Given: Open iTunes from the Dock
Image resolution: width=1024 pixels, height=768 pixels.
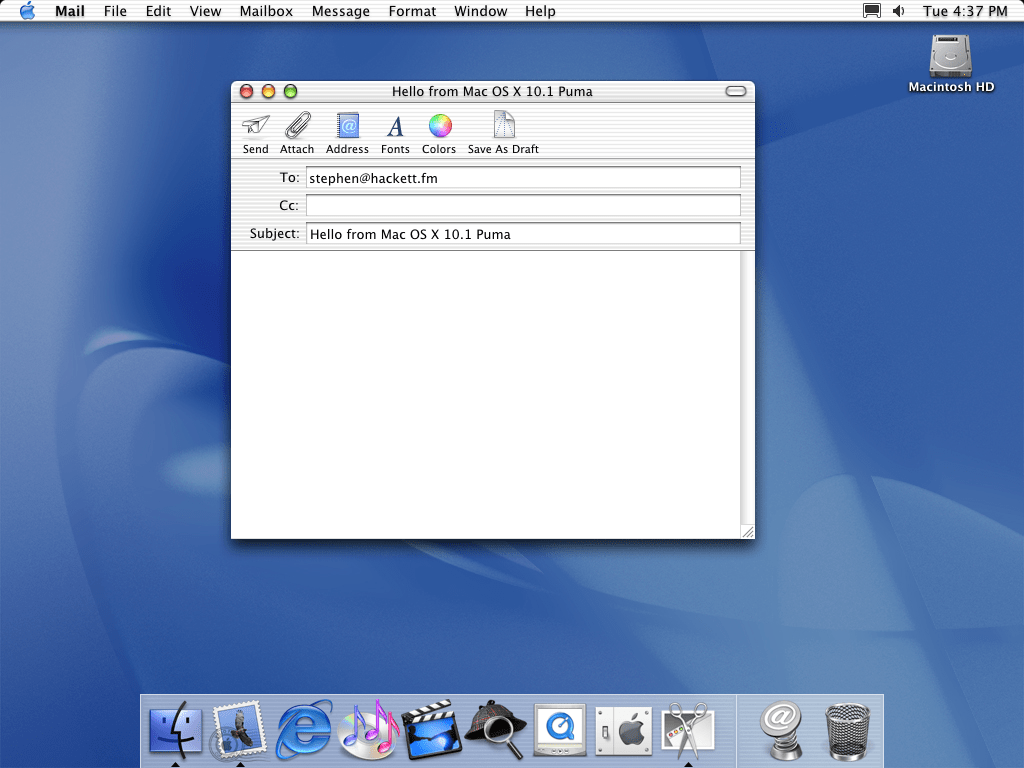Looking at the screenshot, I should coord(369,730).
